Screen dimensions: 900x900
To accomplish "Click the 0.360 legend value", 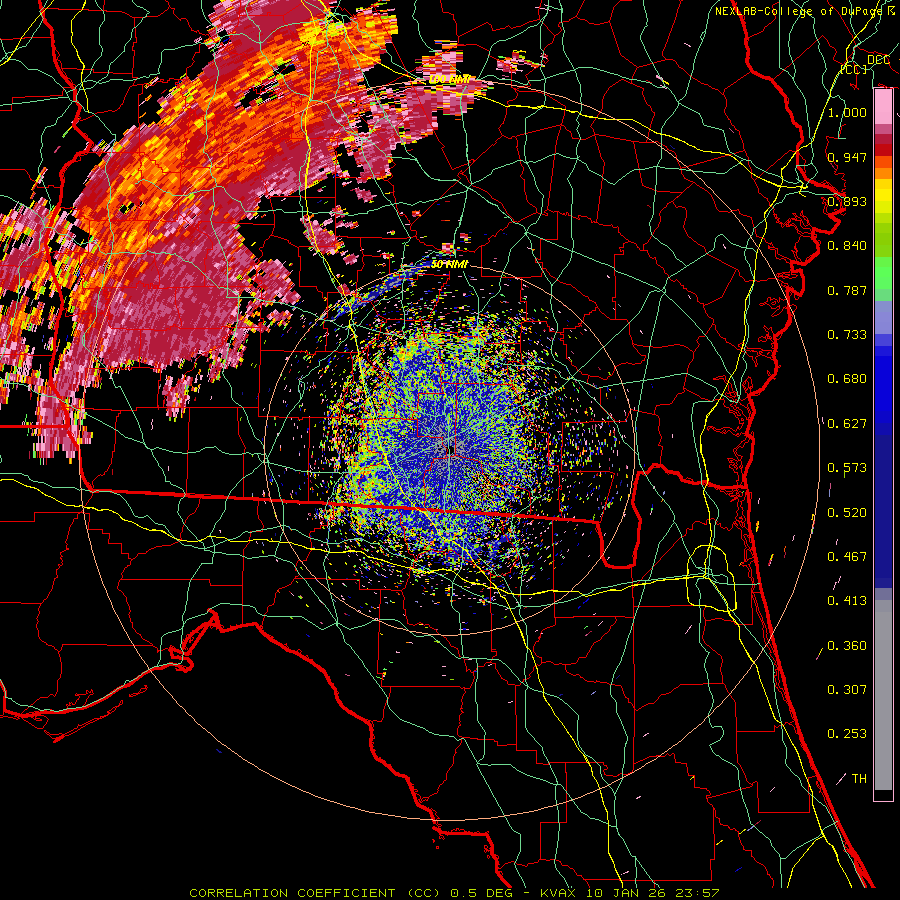I will pyautogui.click(x=847, y=646).
